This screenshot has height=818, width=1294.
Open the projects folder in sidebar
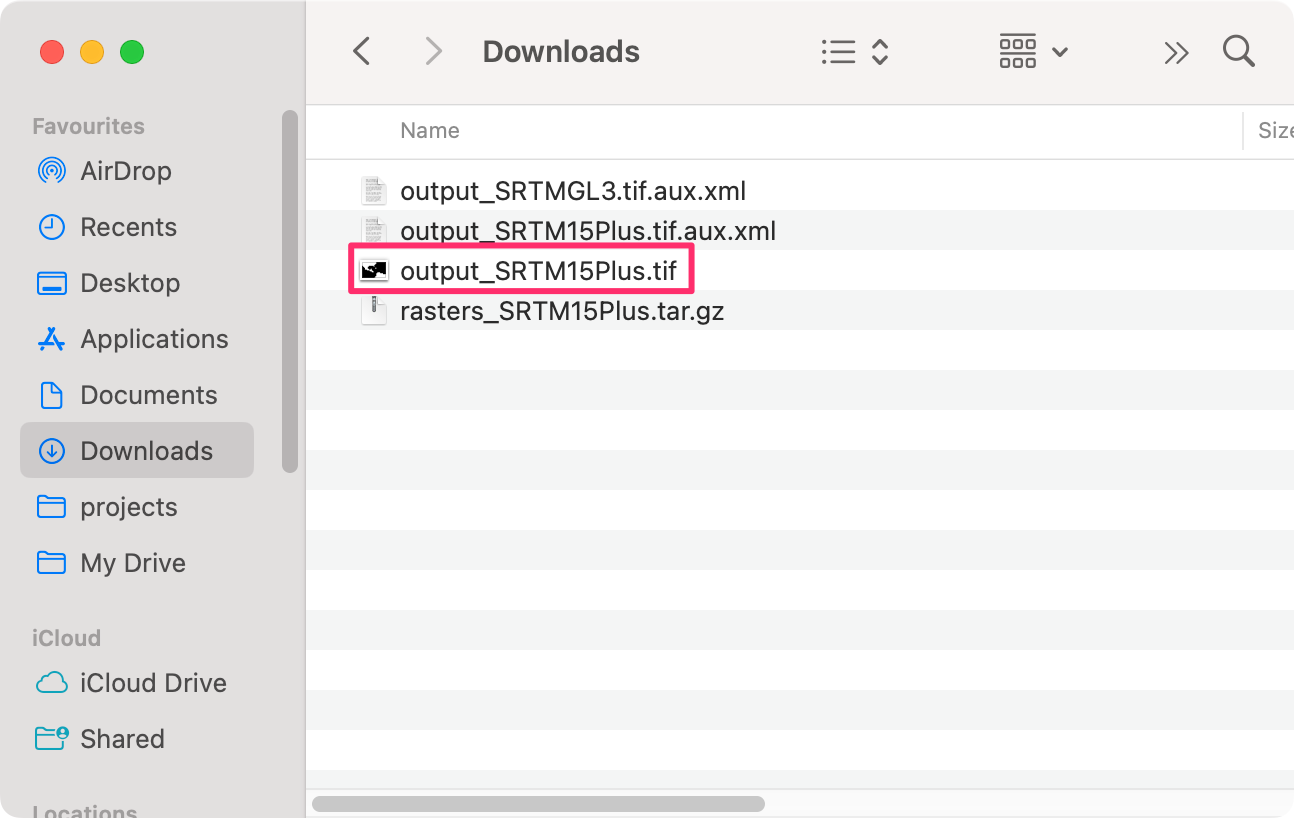point(128,507)
